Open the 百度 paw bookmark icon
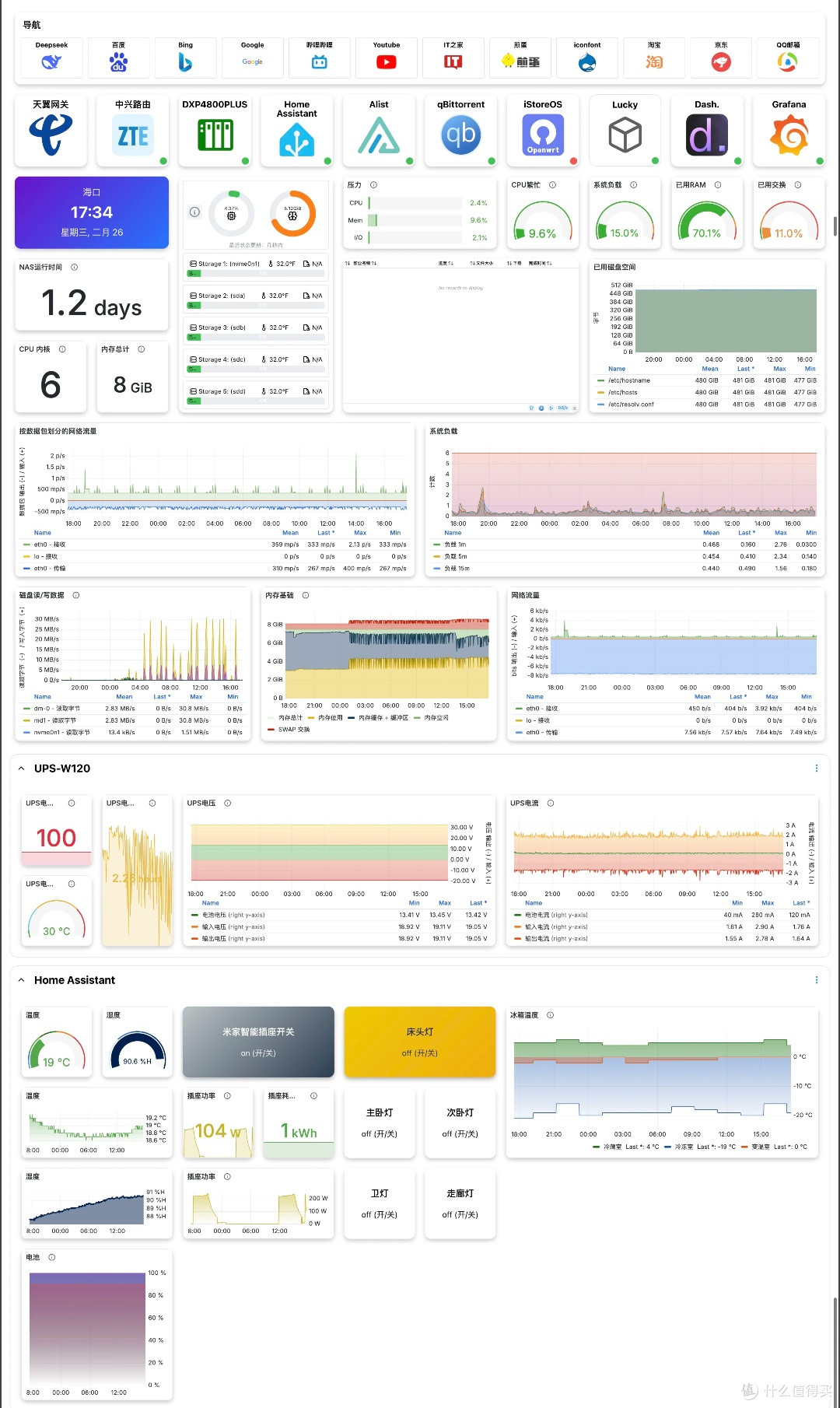The width and height of the screenshot is (840, 1408). [118, 62]
